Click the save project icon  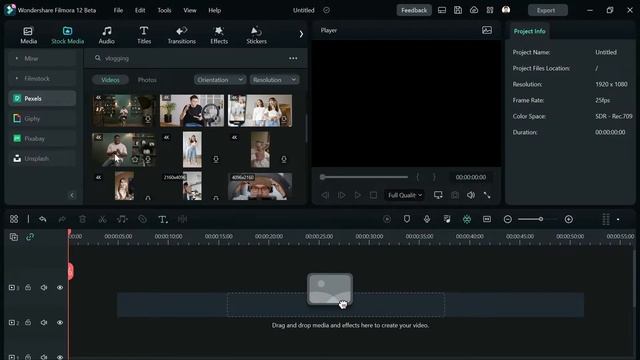458,10
